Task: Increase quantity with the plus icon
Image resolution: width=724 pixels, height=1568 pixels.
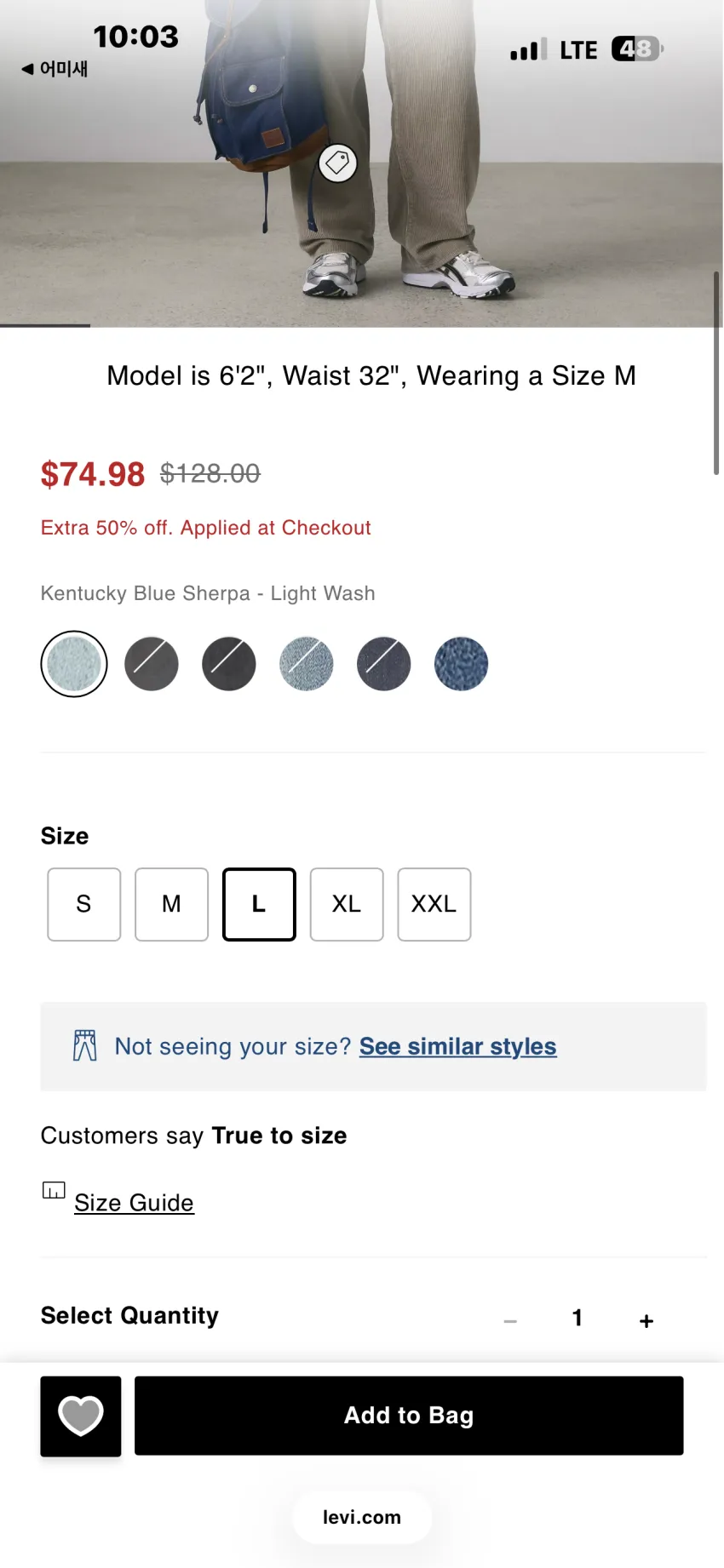Action: pos(646,1320)
